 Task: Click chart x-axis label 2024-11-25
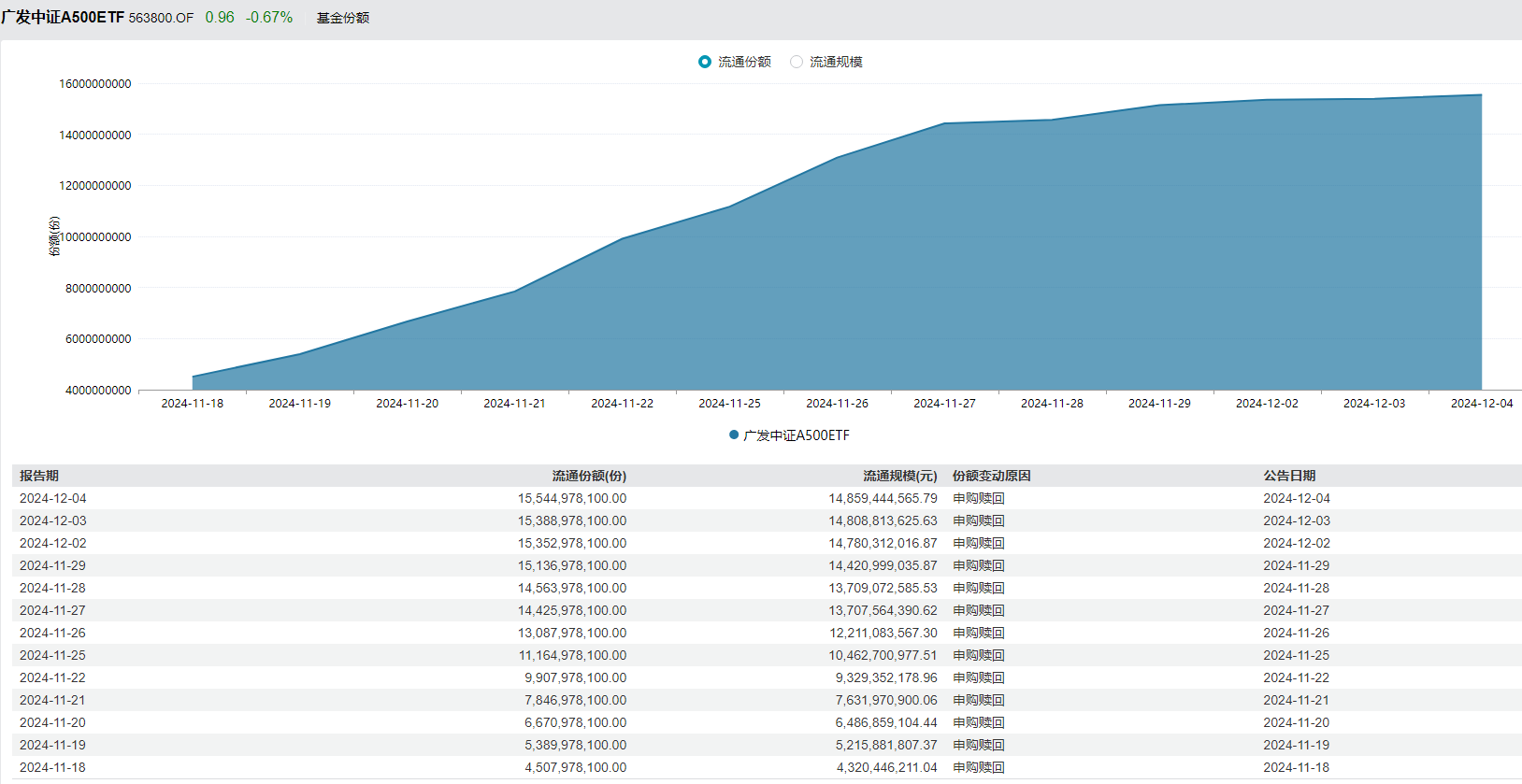click(729, 403)
